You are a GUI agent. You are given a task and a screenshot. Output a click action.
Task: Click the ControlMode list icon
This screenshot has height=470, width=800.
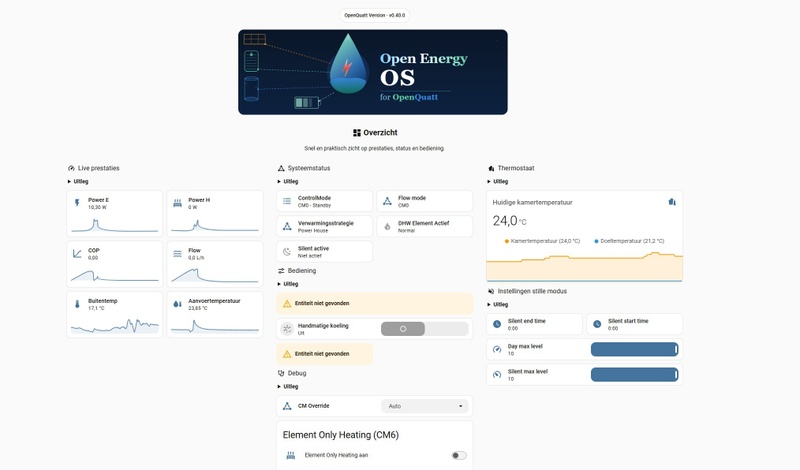point(287,201)
